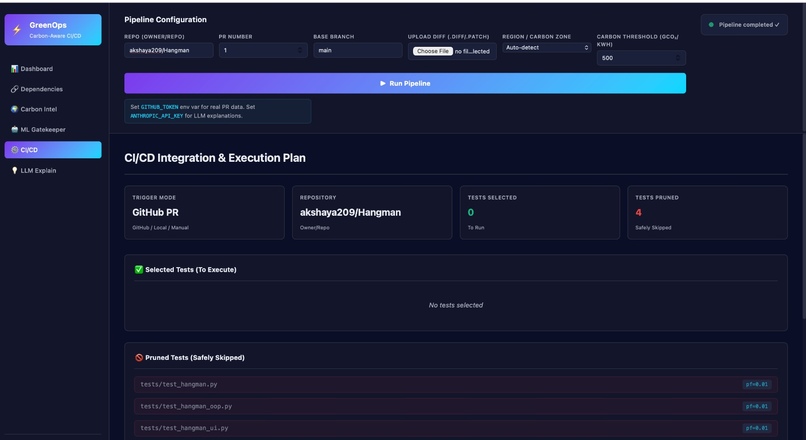Click the green status dot in Pipeline completed badge
The image size is (806, 440).
point(711,25)
